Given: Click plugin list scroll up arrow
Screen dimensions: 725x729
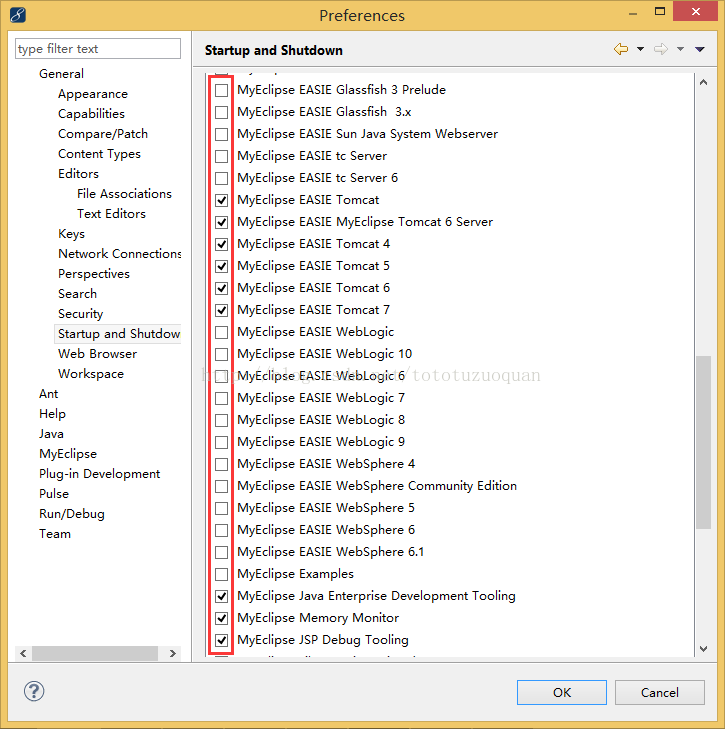Looking at the screenshot, I should (704, 82).
